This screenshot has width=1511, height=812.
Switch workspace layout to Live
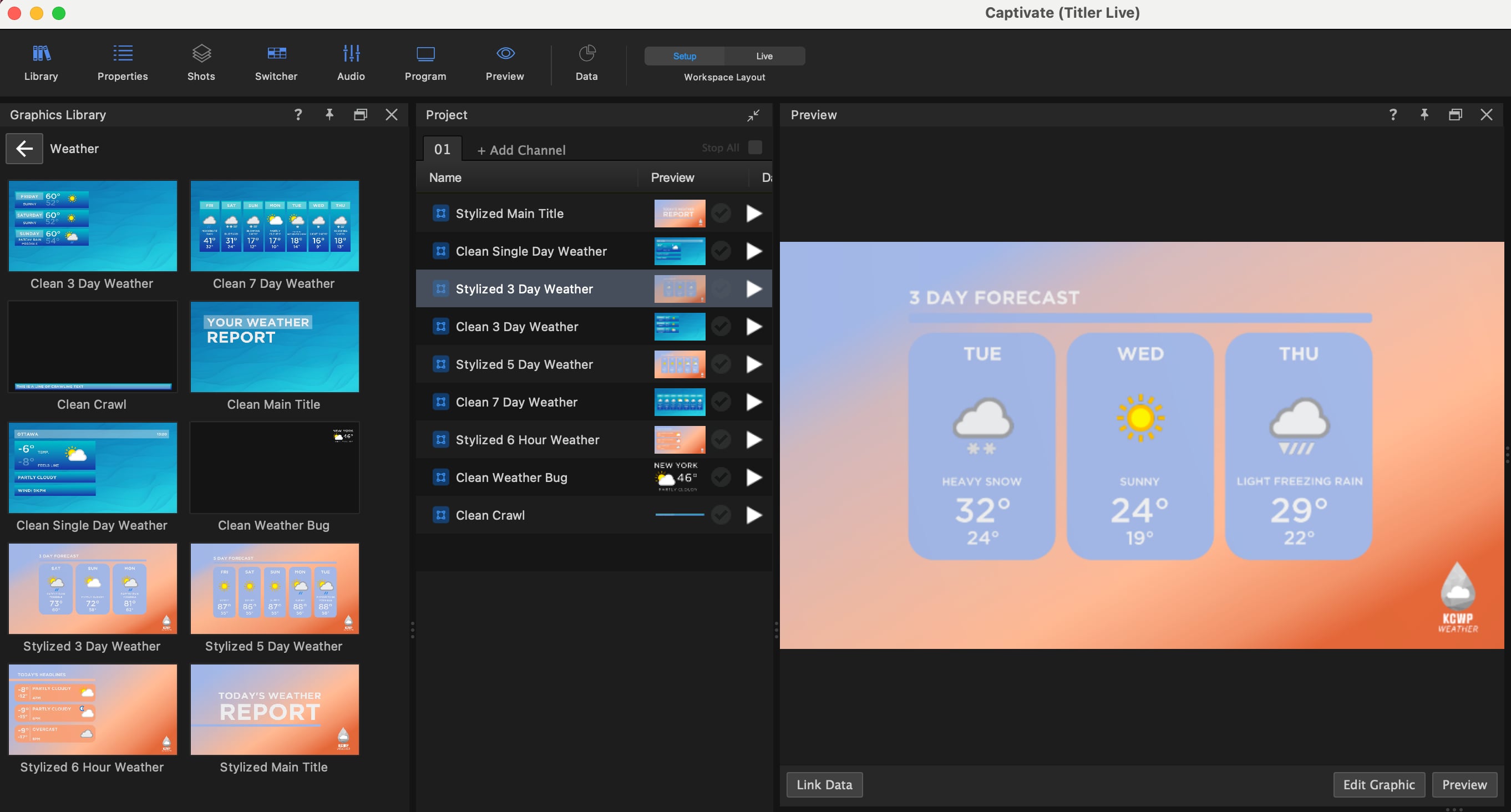click(x=764, y=55)
